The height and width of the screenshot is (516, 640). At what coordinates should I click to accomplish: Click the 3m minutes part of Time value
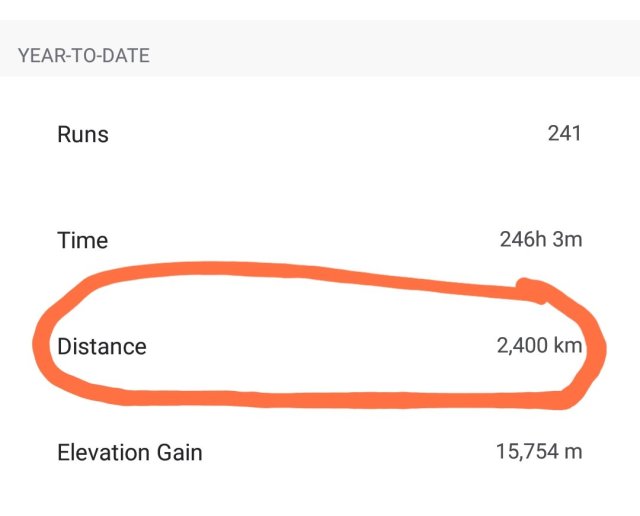click(x=568, y=240)
